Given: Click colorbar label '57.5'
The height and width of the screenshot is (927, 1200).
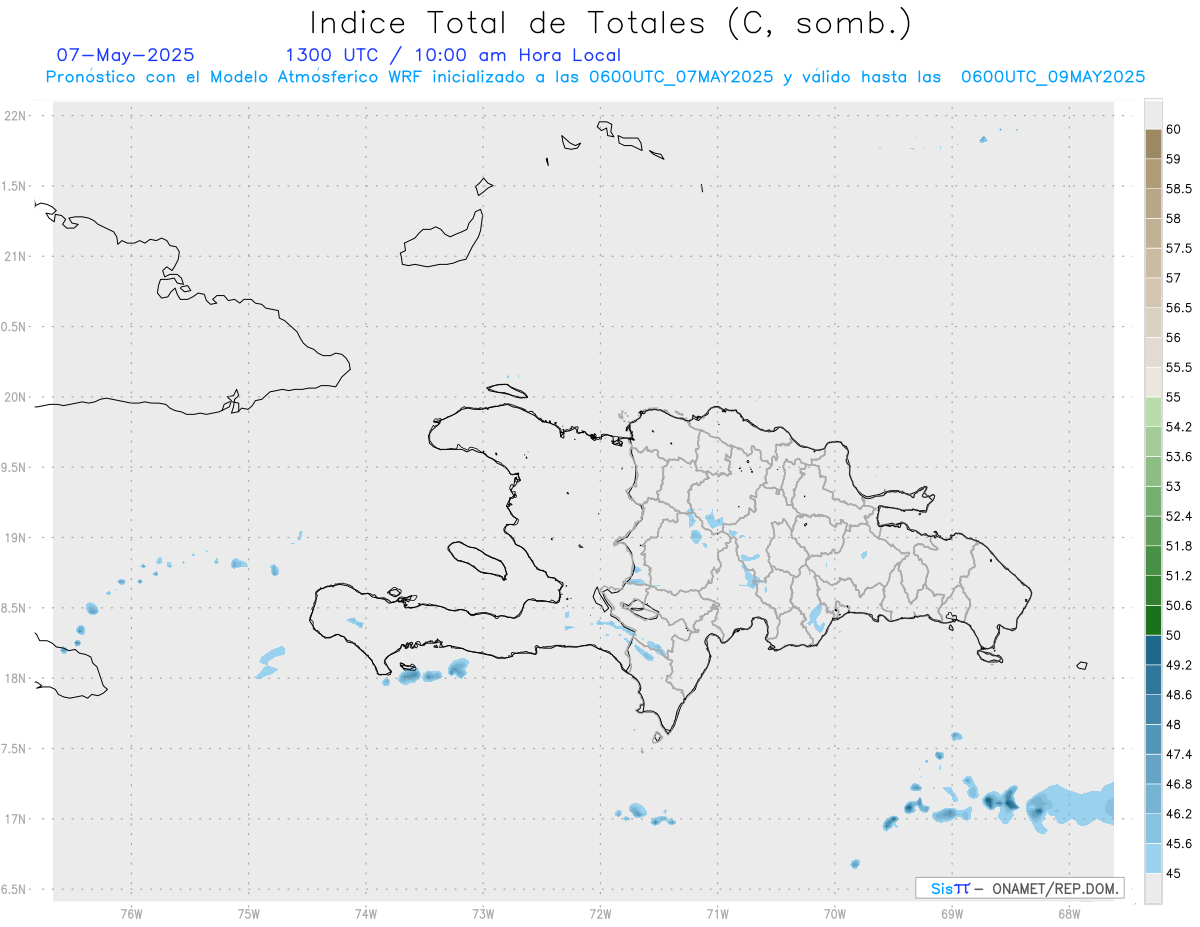Looking at the screenshot, I should (1178, 248).
